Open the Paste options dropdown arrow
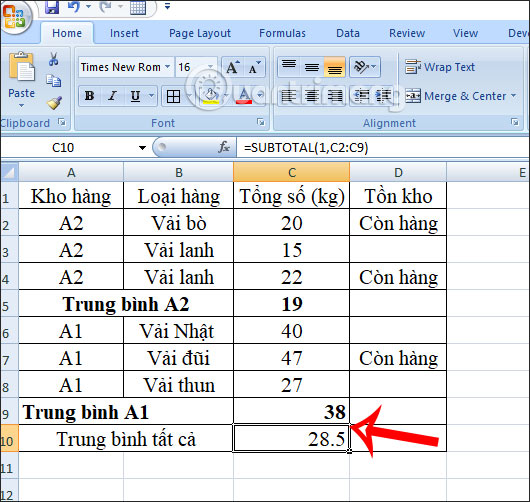Image resolution: width=530 pixels, height=502 pixels. click(x=21, y=105)
